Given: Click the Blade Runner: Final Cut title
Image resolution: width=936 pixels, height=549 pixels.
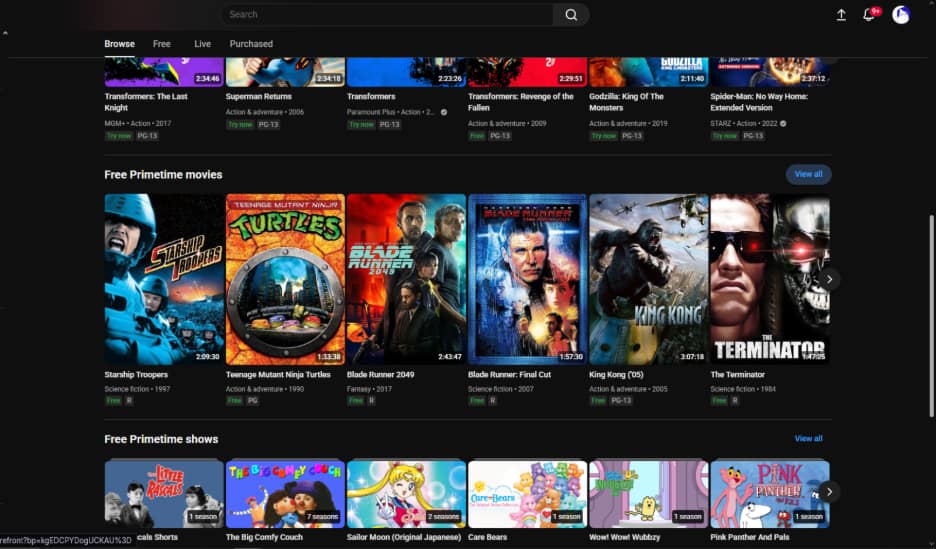Looking at the screenshot, I should (509, 375).
